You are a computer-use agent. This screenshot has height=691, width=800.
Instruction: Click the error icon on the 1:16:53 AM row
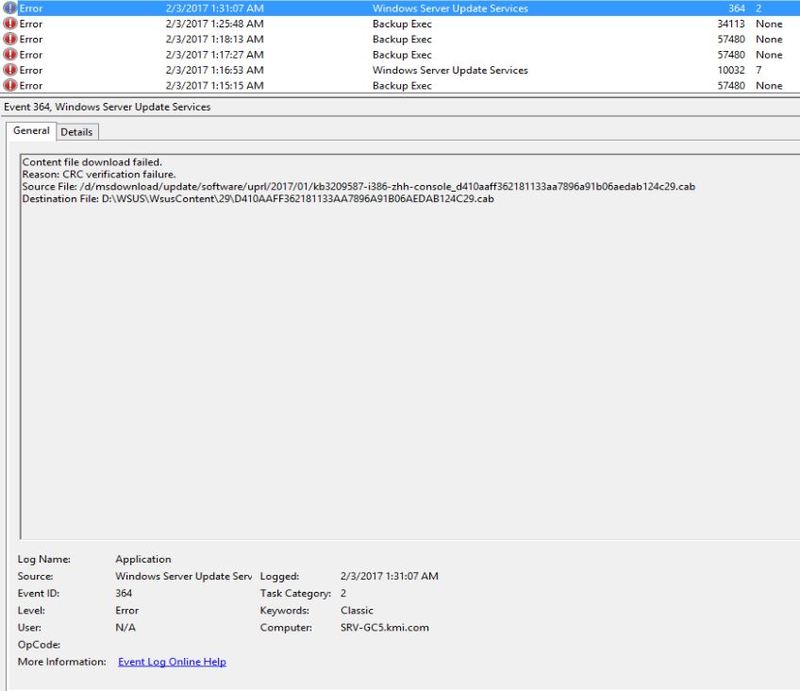pyautogui.click(x=10, y=70)
